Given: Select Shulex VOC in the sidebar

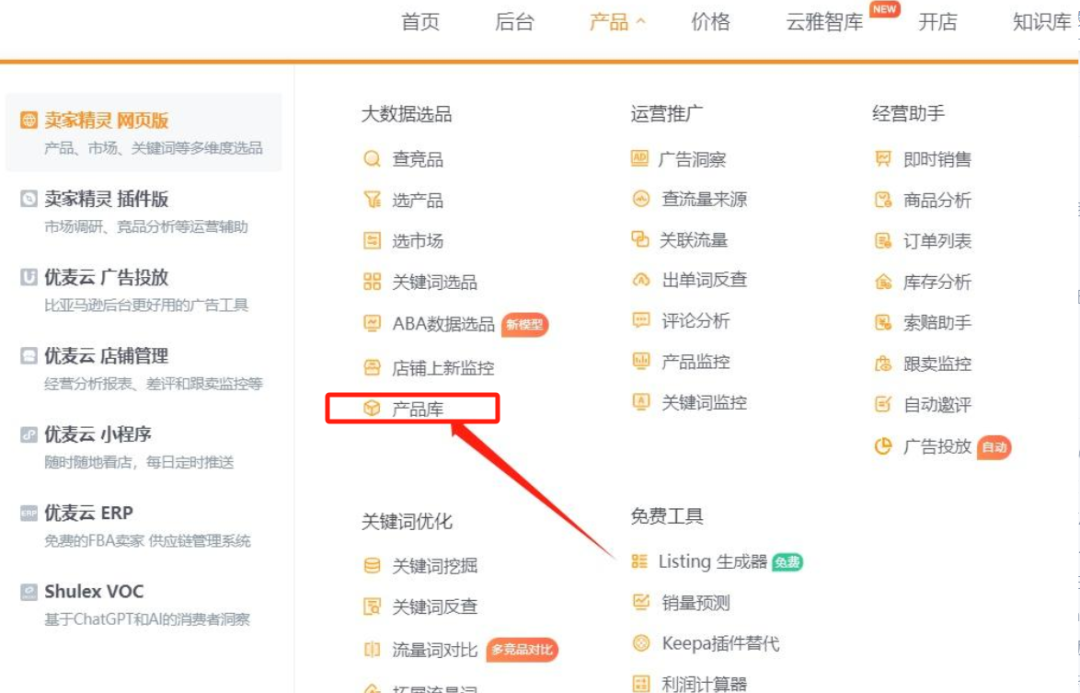Looking at the screenshot, I should [x=90, y=592].
